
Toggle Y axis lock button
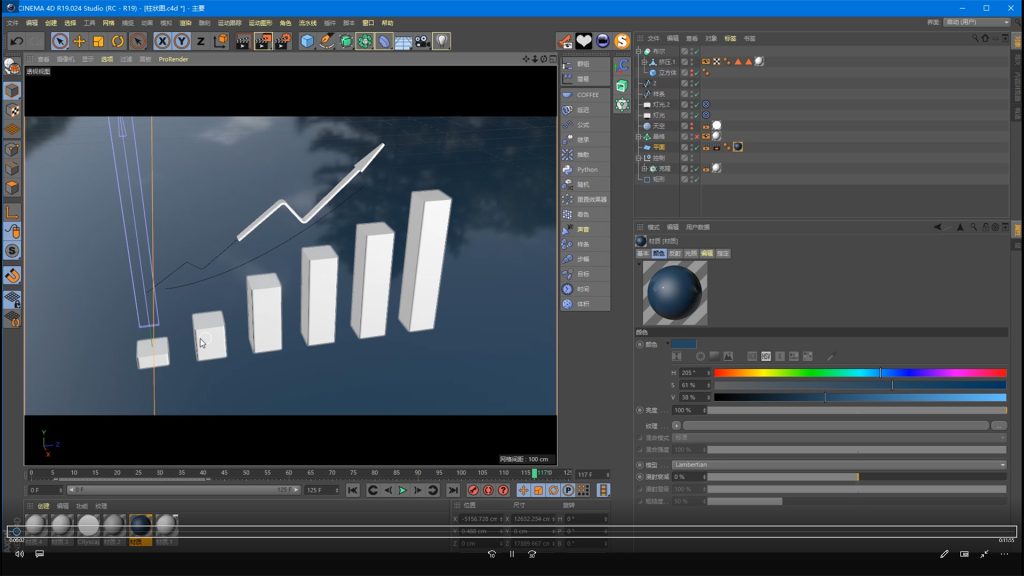pyautogui.click(x=181, y=41)
